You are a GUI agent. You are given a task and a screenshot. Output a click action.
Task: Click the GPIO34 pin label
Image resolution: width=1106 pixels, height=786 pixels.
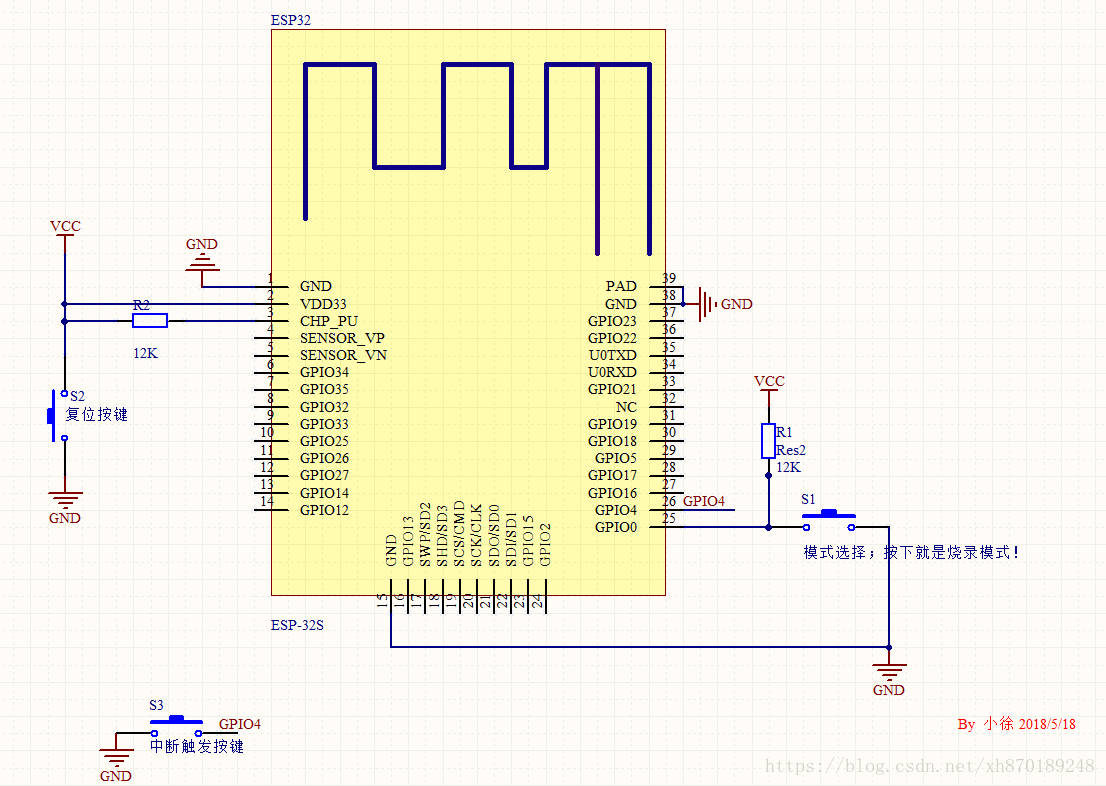pos(324,373)
